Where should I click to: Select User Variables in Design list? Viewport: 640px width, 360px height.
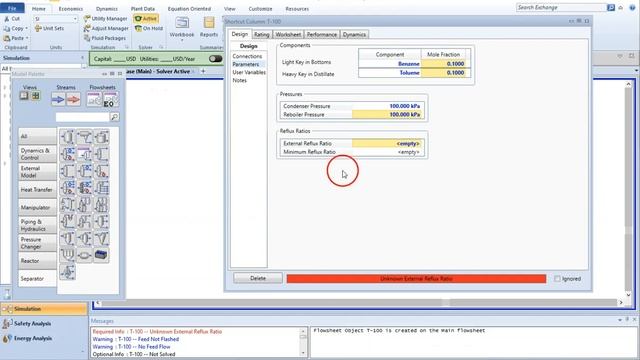point(249,72)
